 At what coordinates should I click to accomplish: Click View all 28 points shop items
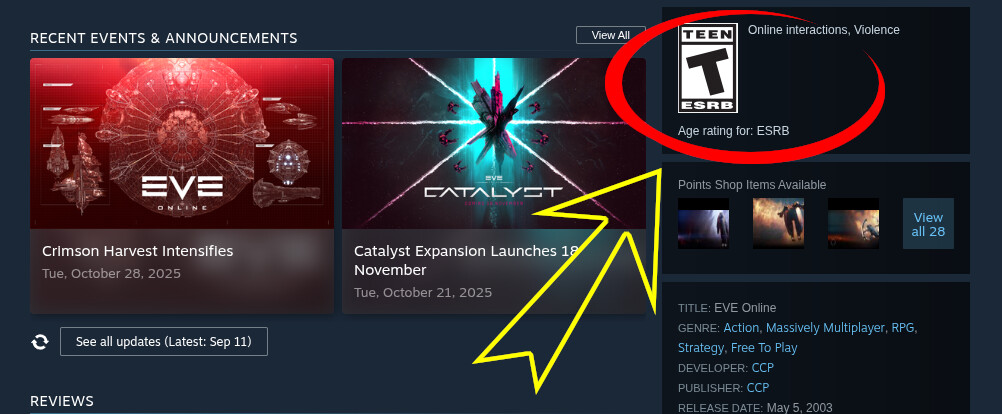(x=928, y=224)
